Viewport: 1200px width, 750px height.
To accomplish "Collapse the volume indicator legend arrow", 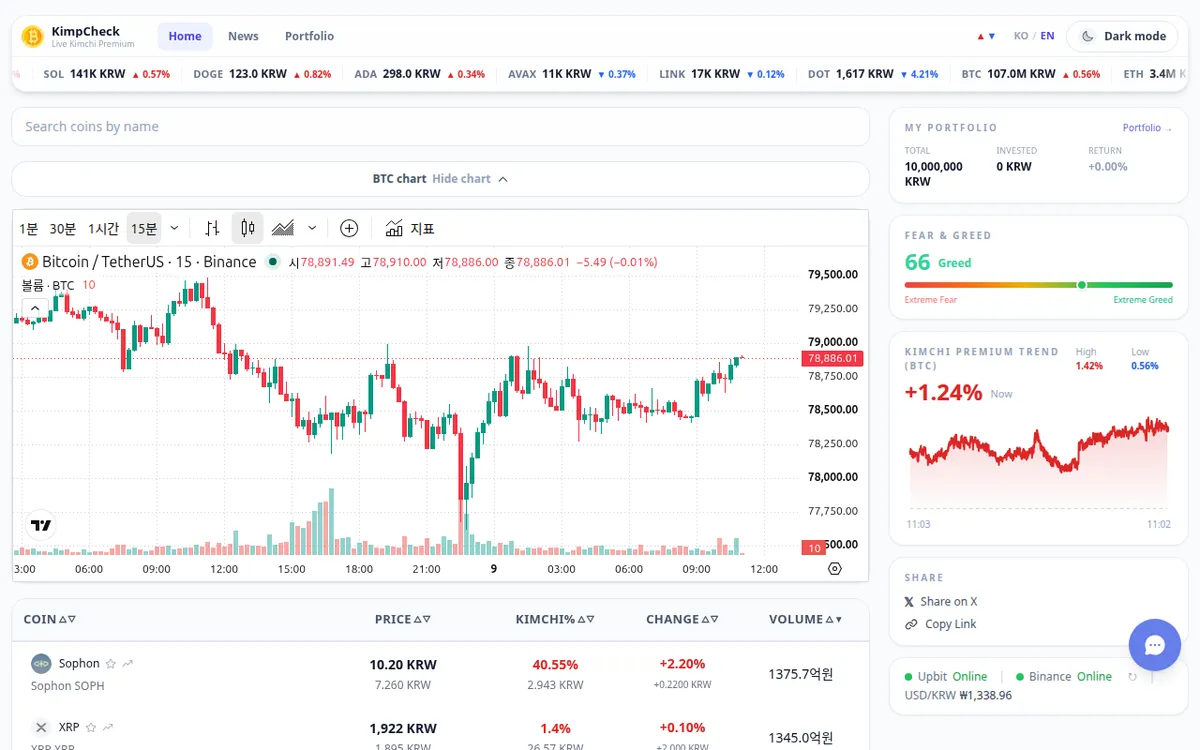I will [x=35, y=309].
